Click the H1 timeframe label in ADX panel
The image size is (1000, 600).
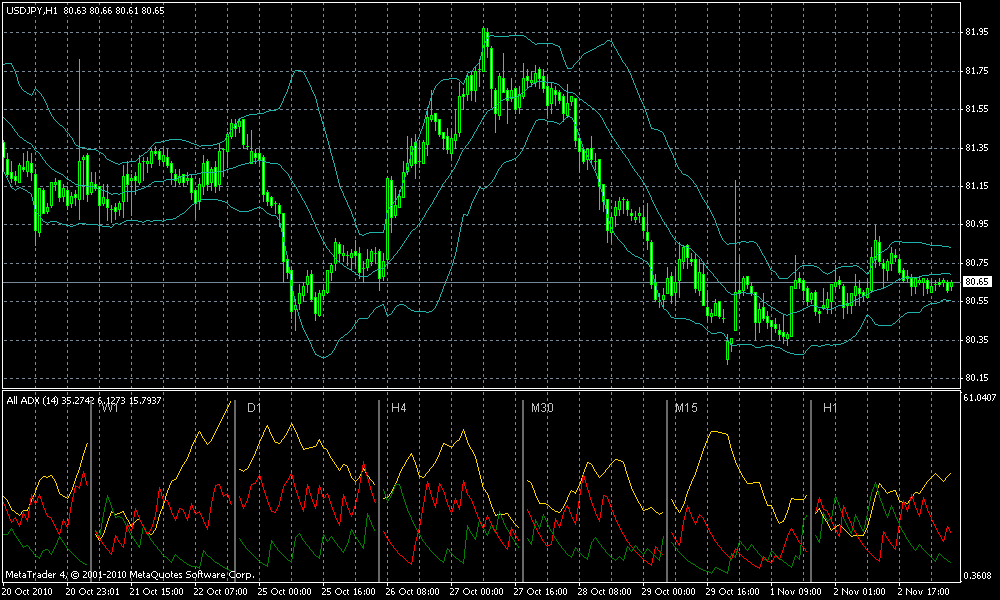(830, 408)
